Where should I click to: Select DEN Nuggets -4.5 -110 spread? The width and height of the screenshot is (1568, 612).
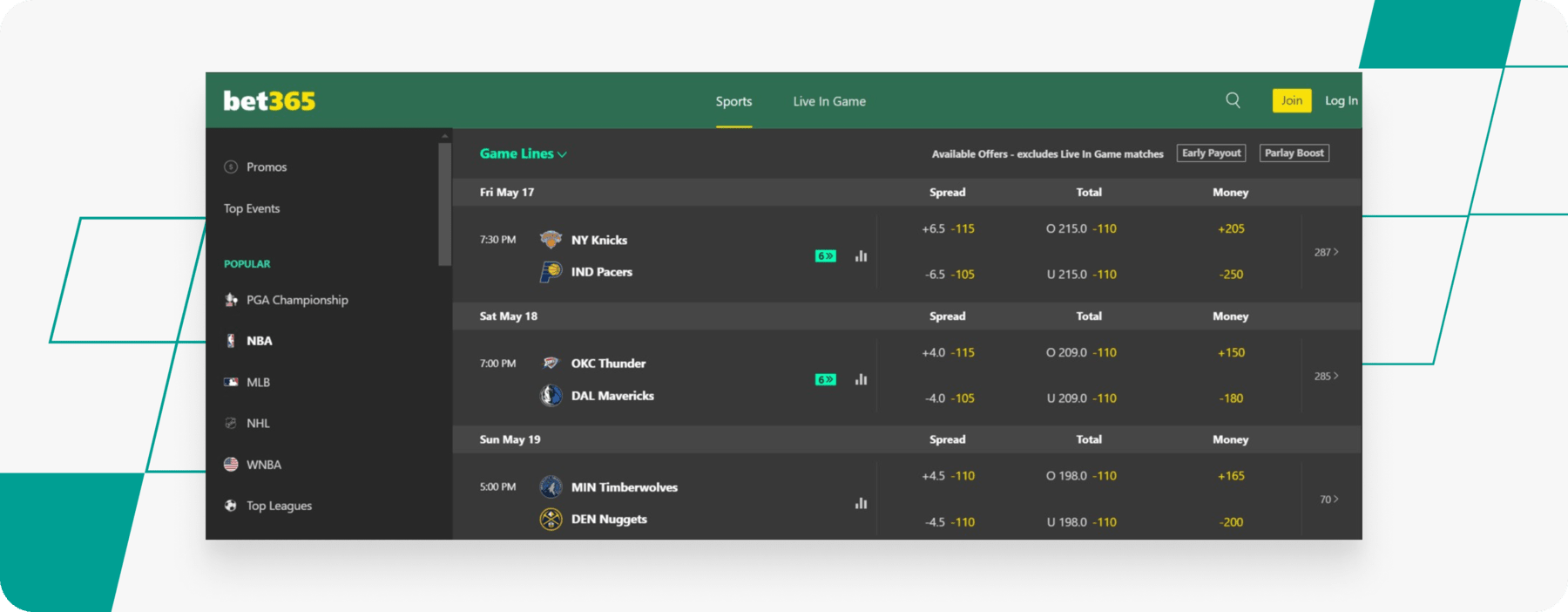pos(950,521)
